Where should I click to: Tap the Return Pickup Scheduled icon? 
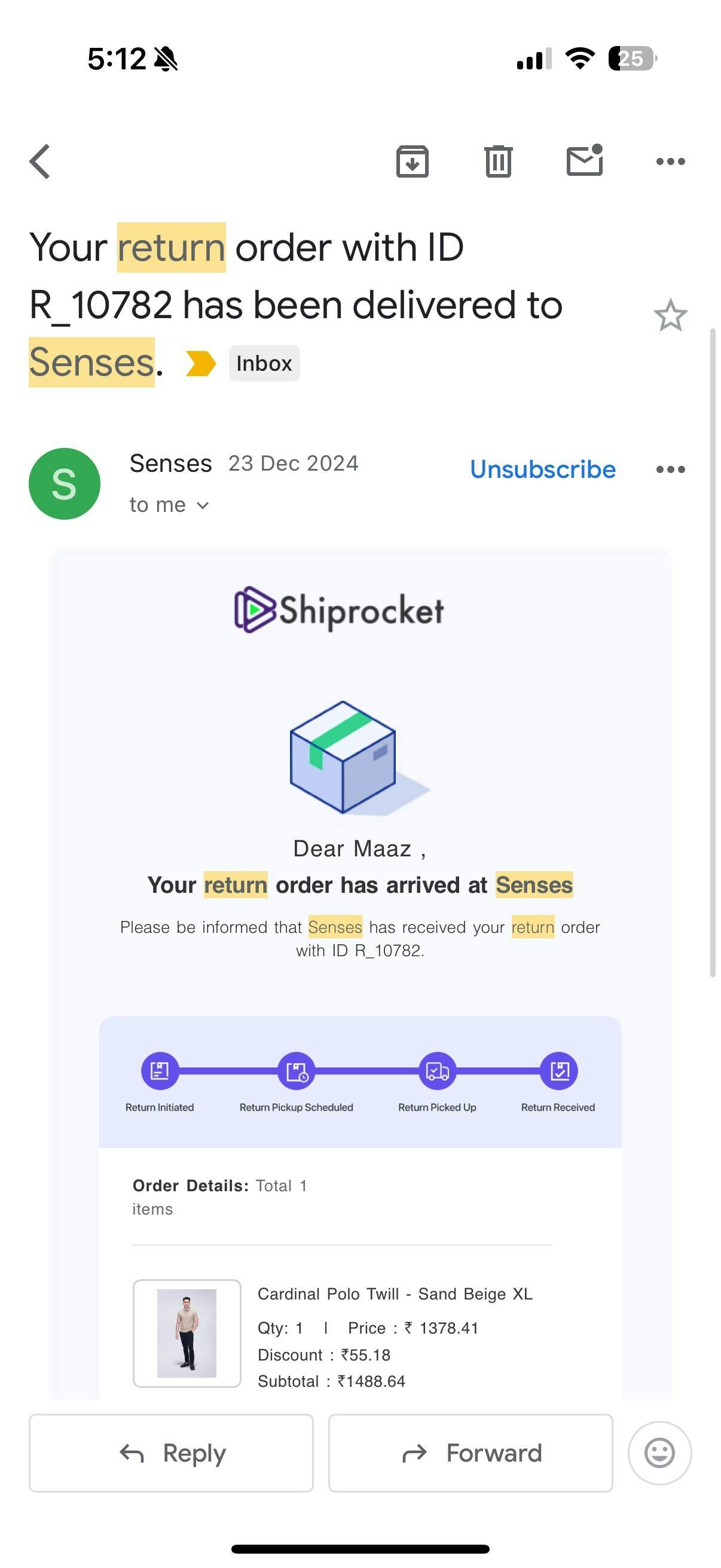click(x=297, y=1070)
